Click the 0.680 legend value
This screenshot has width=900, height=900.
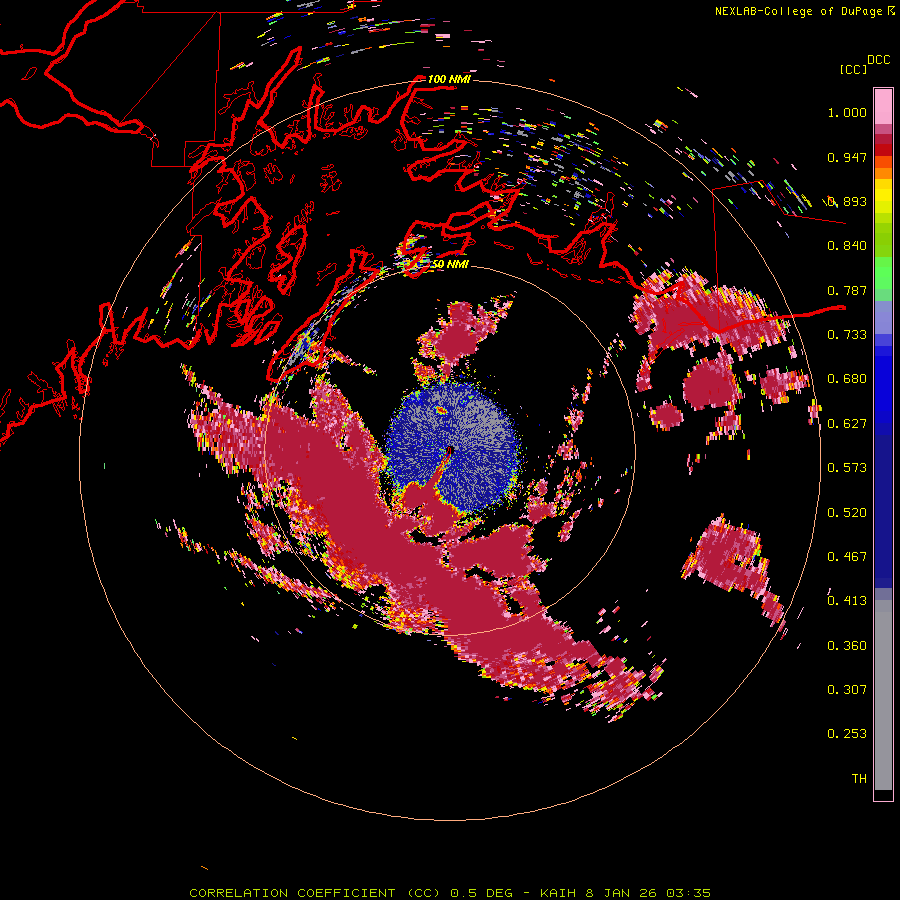pyautogui.click(x=847, y=379)
